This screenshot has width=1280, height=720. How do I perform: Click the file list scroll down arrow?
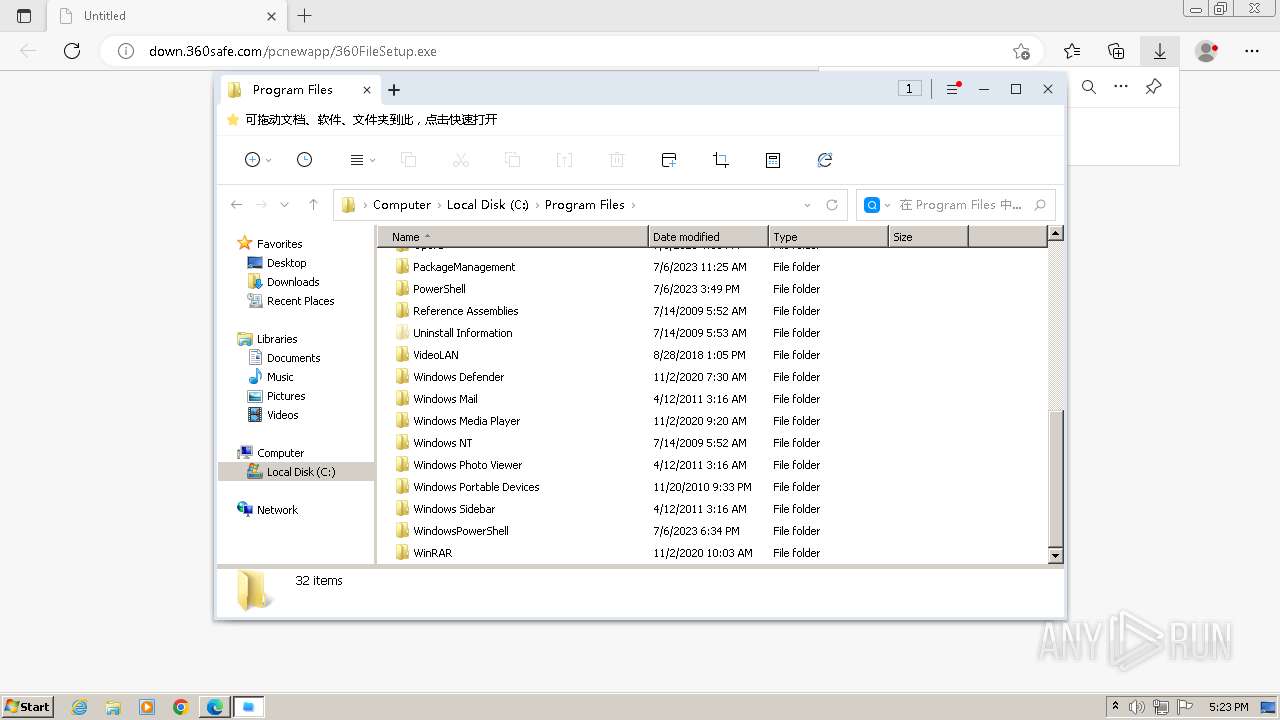pos(1055,555)
